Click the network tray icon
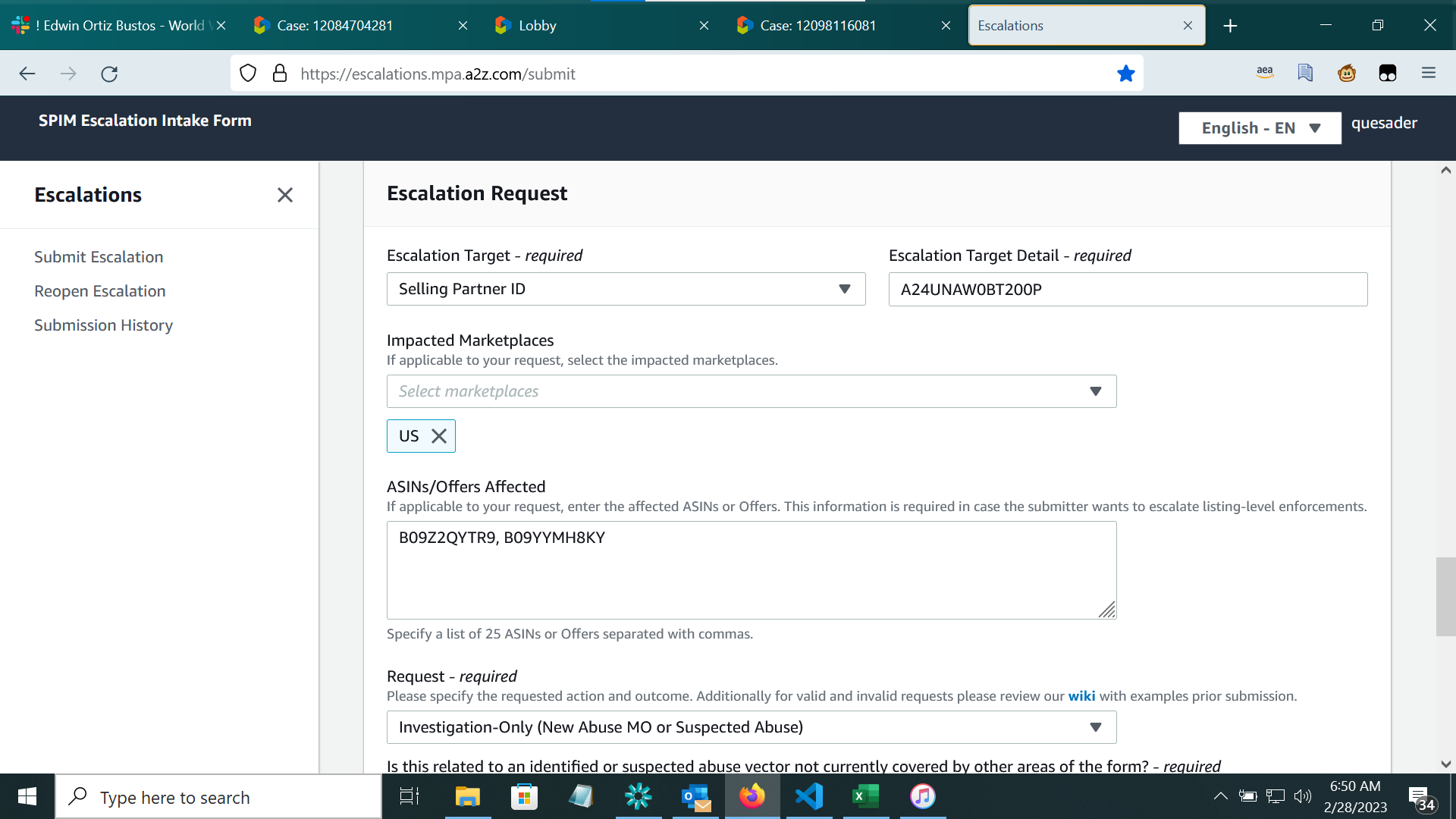The image size is (1456, 819). coord(1276,796)
